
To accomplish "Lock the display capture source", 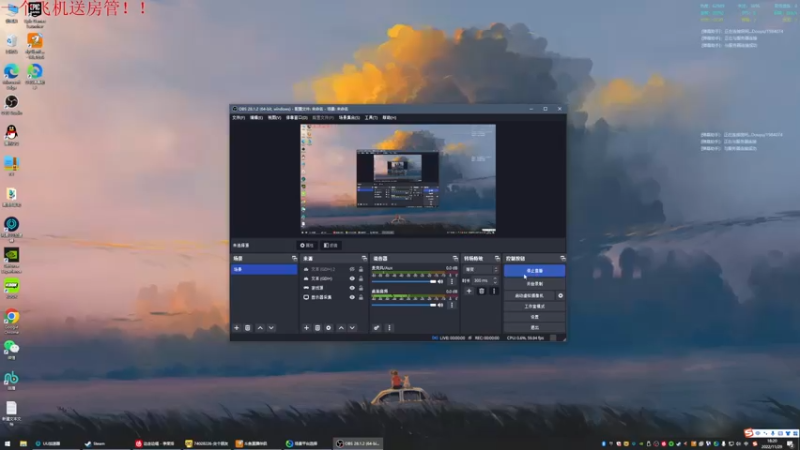I will pyautogui.click(x=361, y=297).
